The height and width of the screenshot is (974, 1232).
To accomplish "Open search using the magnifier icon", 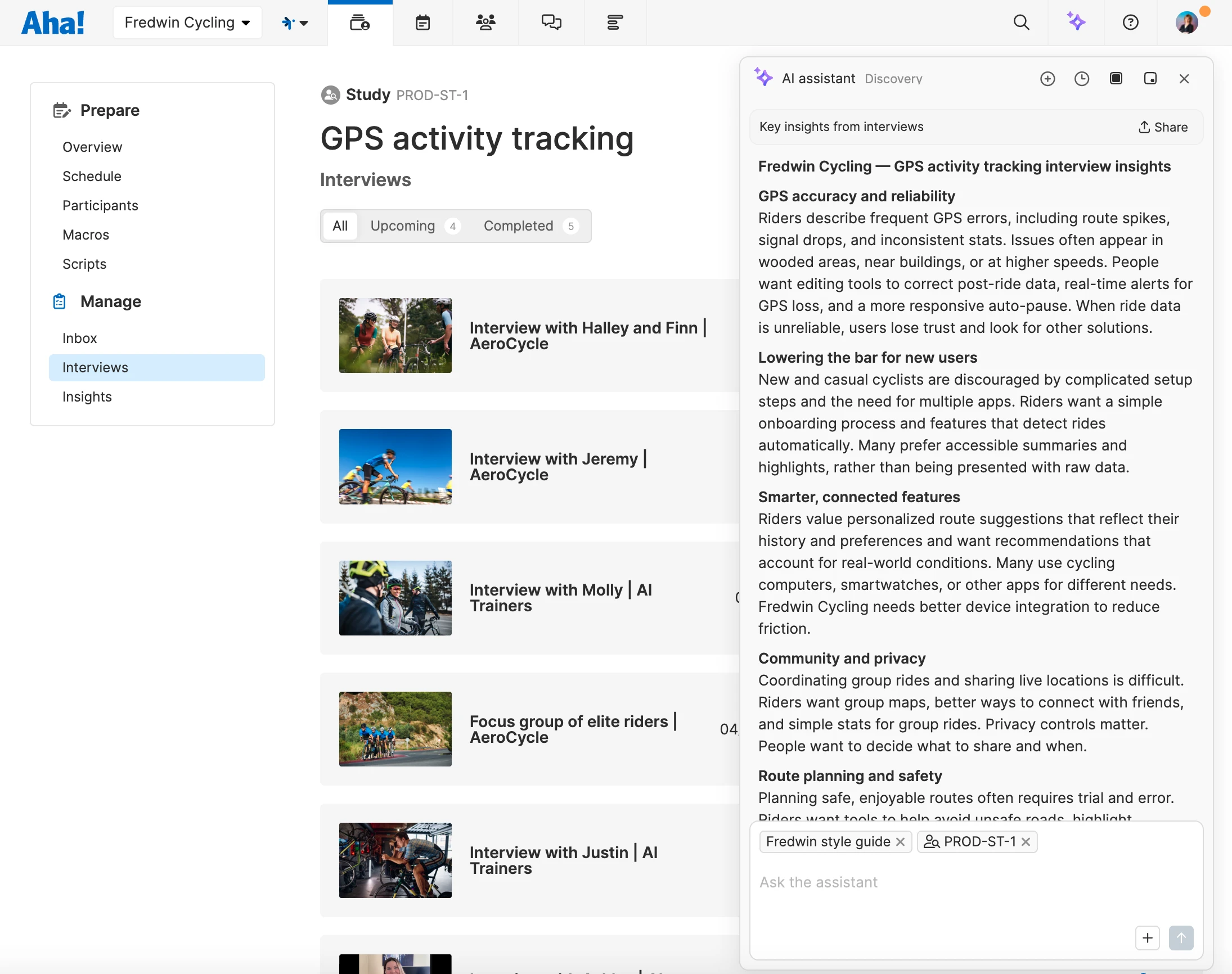I will (x=1021, y=23).
